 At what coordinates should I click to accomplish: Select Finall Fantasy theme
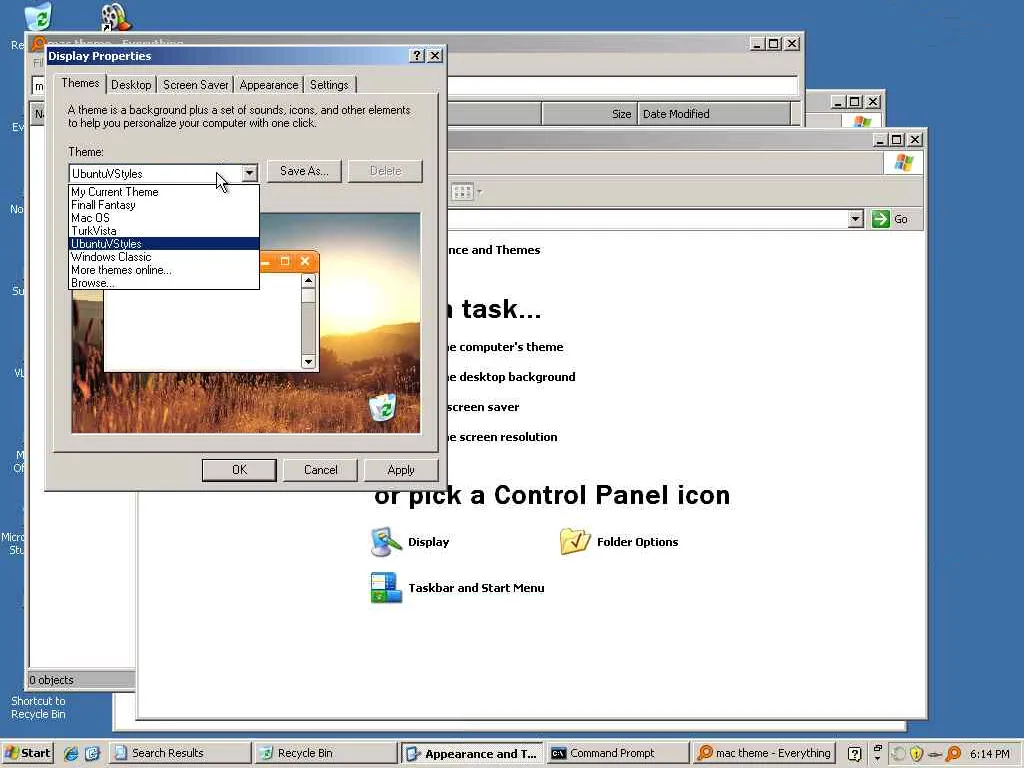tap(163, 205)
